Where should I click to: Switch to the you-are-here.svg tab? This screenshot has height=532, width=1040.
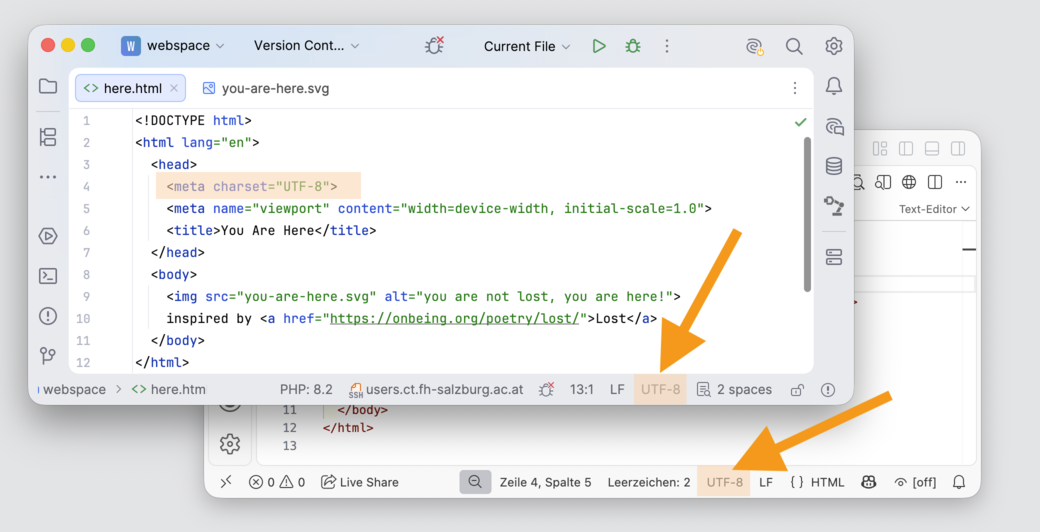[266, 88]
